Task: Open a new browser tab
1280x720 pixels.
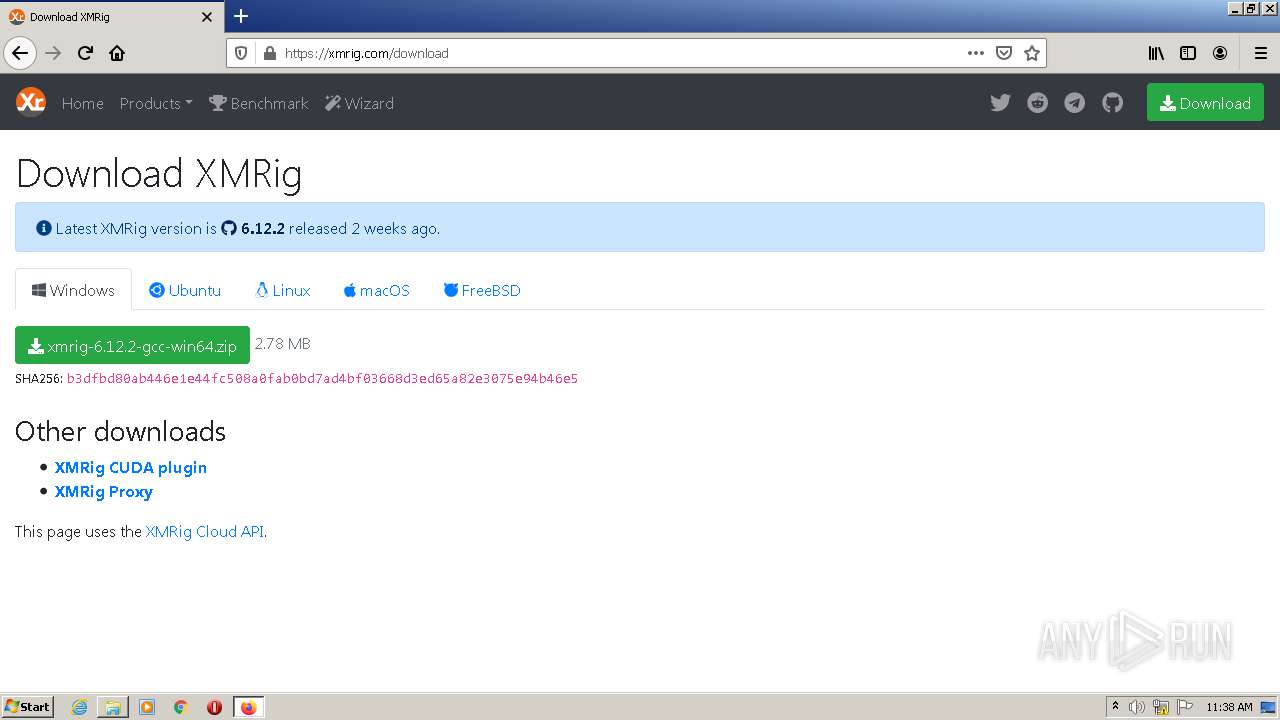Action: click(241, 16)
